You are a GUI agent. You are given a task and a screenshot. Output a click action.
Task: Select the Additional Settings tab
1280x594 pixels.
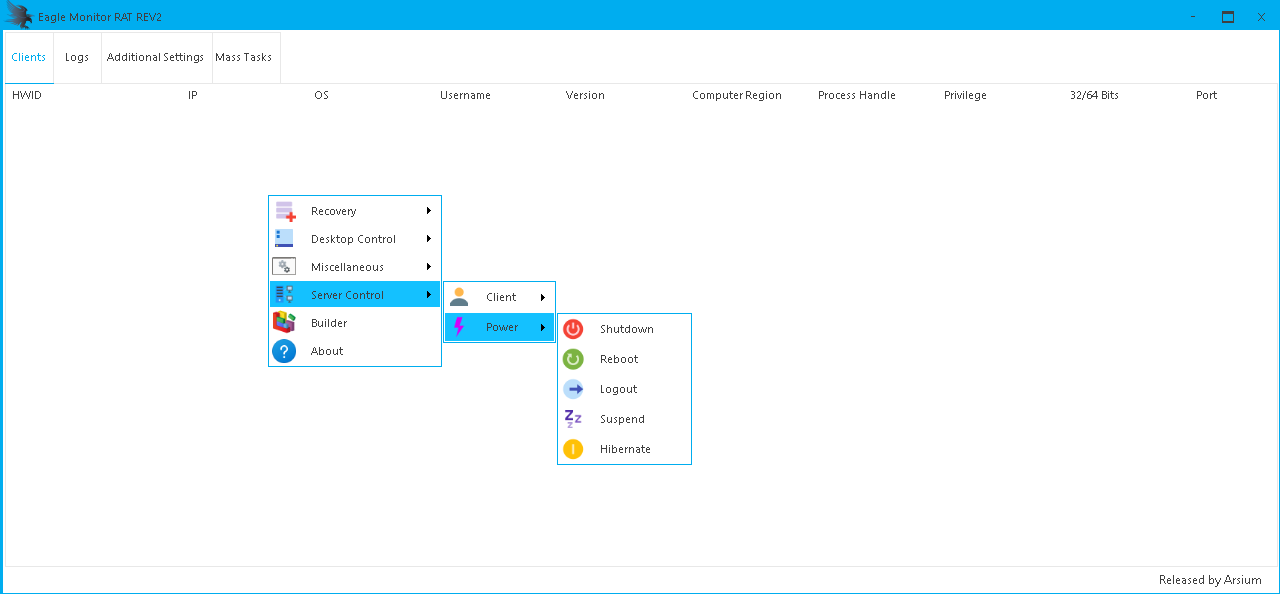pyautogui.click(x=155, y=57)
